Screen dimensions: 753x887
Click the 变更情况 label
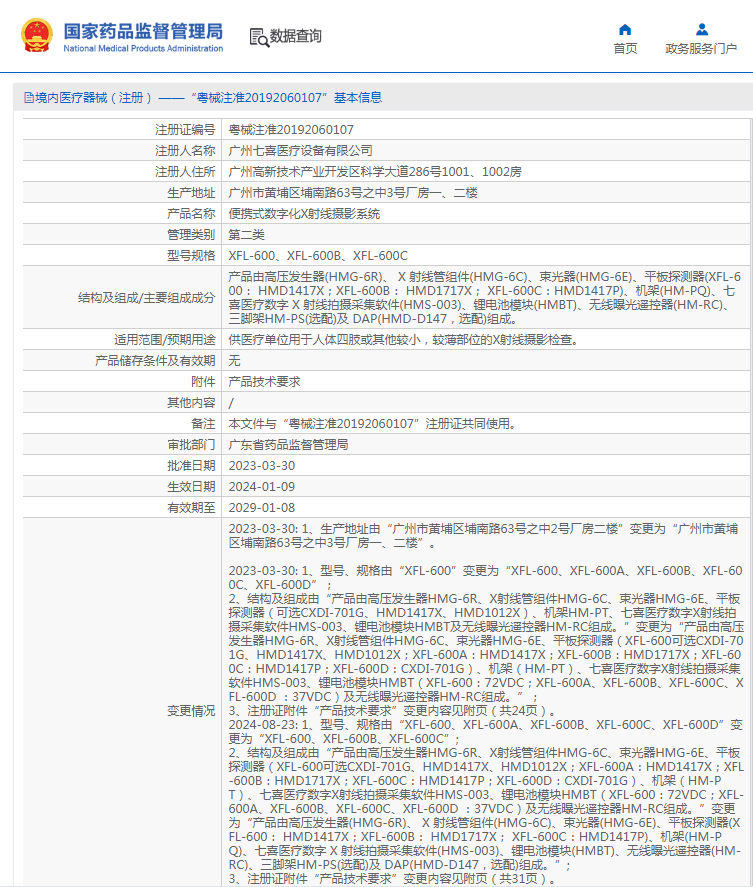point(191,711)
